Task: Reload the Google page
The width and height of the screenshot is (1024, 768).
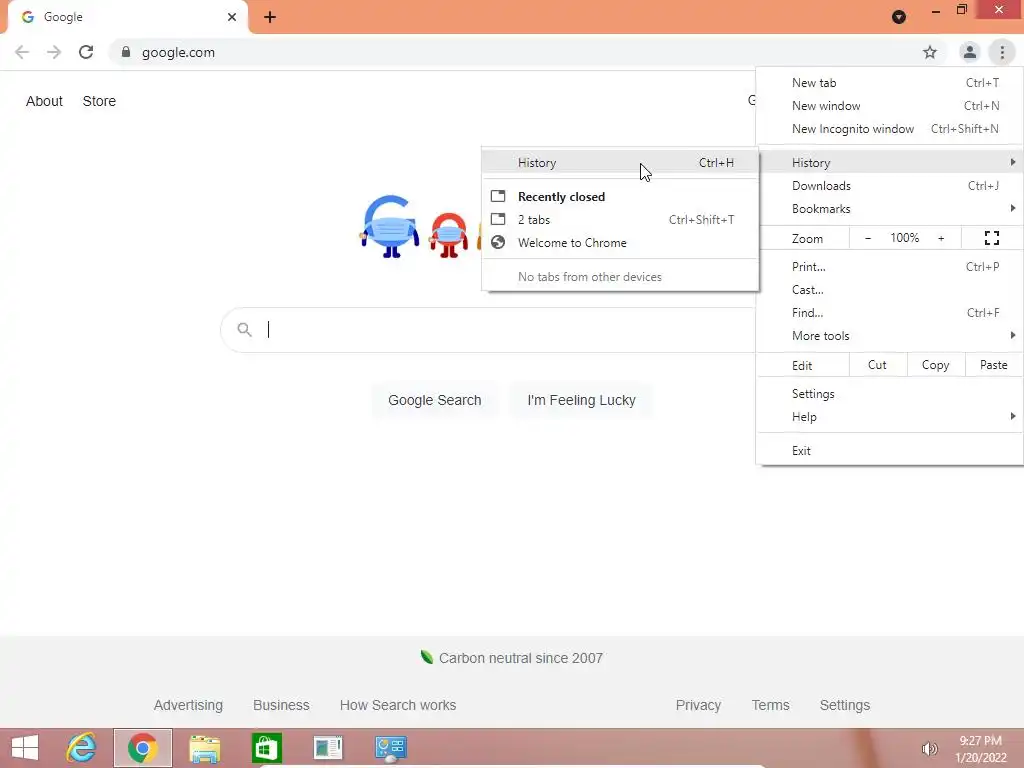Action: [x=86, y=52]
